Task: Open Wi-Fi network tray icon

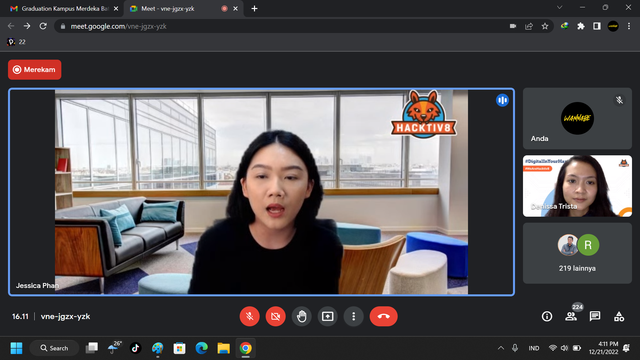Action: coord(553,348)
